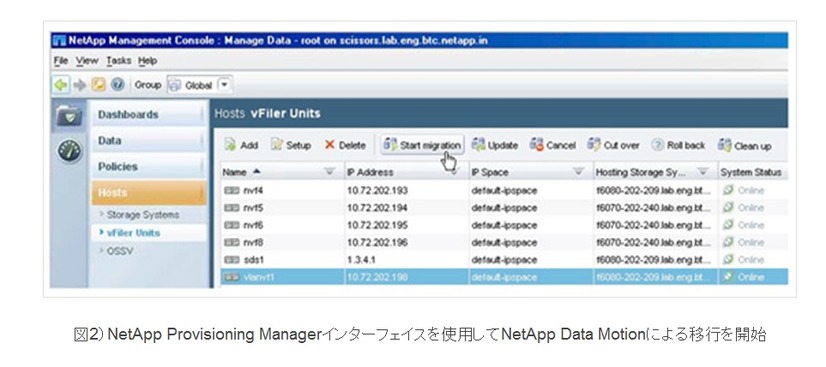The height and width of the screenshot is (367, 826).
Task: Click the vFiler icon beside nvf5
Action: [231, 207]
